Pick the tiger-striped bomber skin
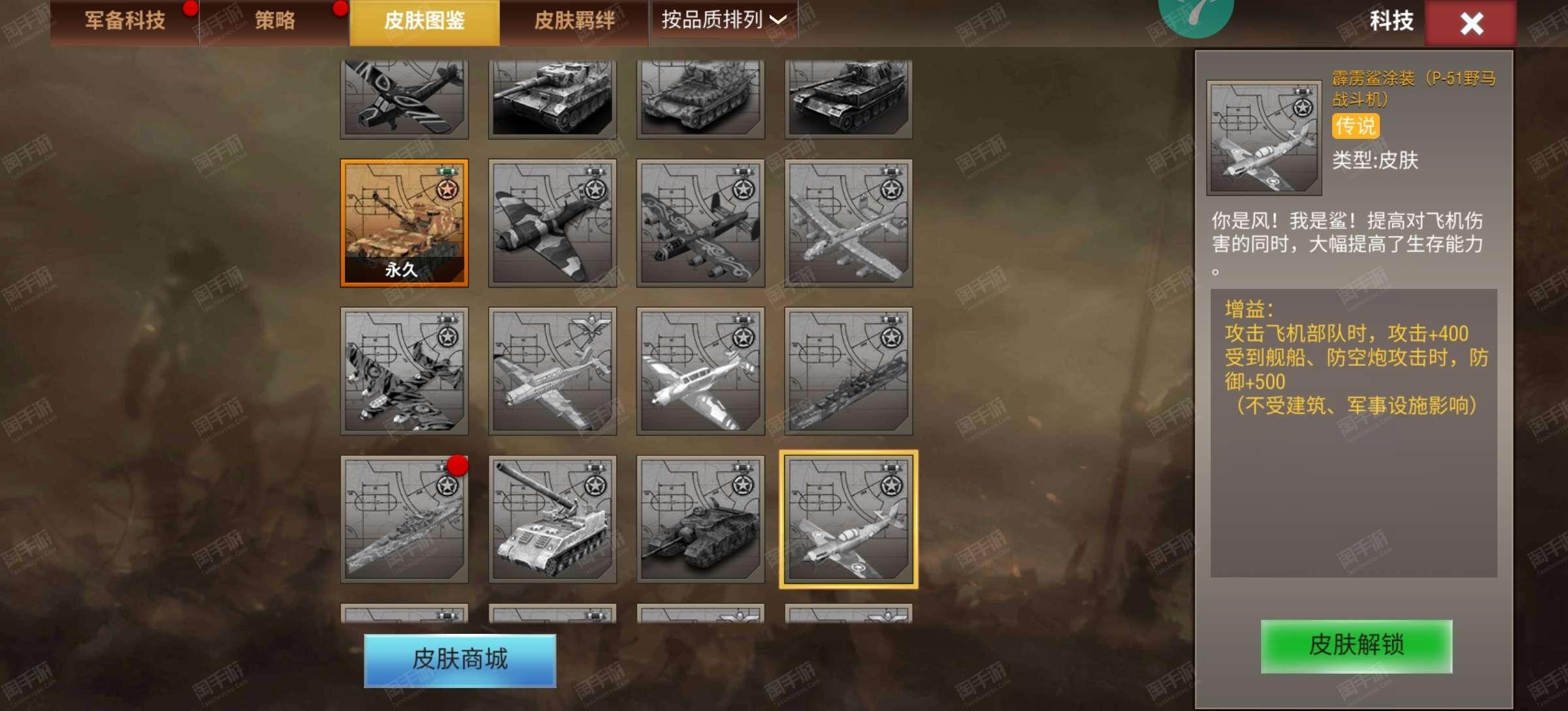 pos(404,371)
